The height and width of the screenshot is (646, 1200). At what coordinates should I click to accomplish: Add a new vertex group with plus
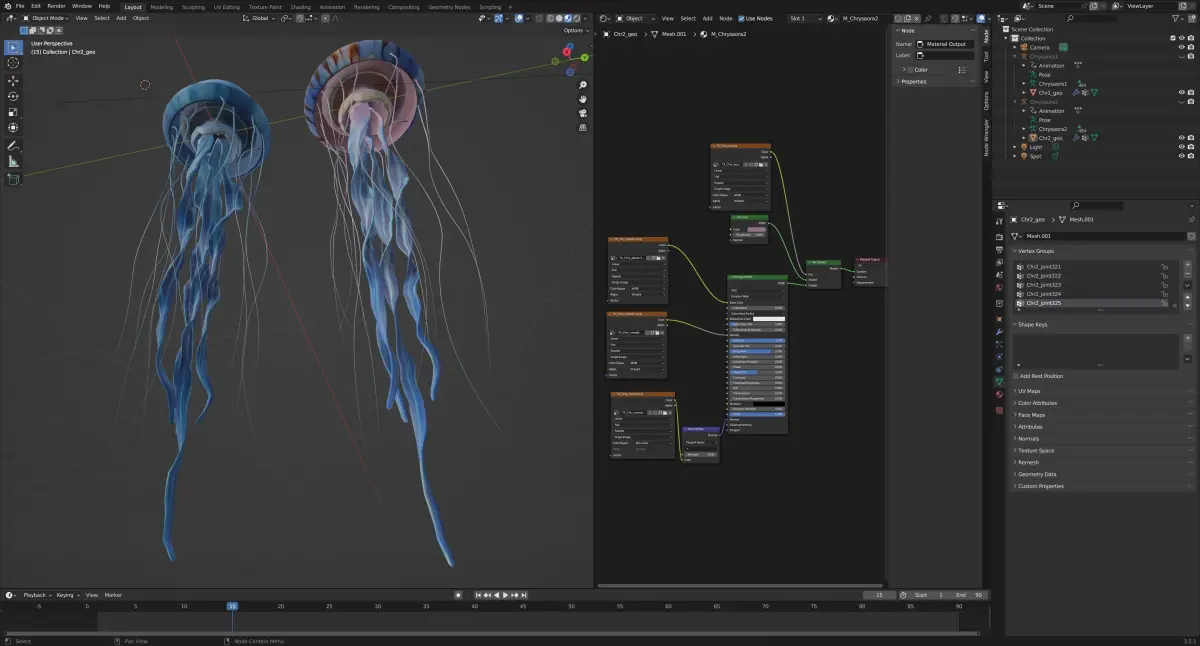point(1188,267)
